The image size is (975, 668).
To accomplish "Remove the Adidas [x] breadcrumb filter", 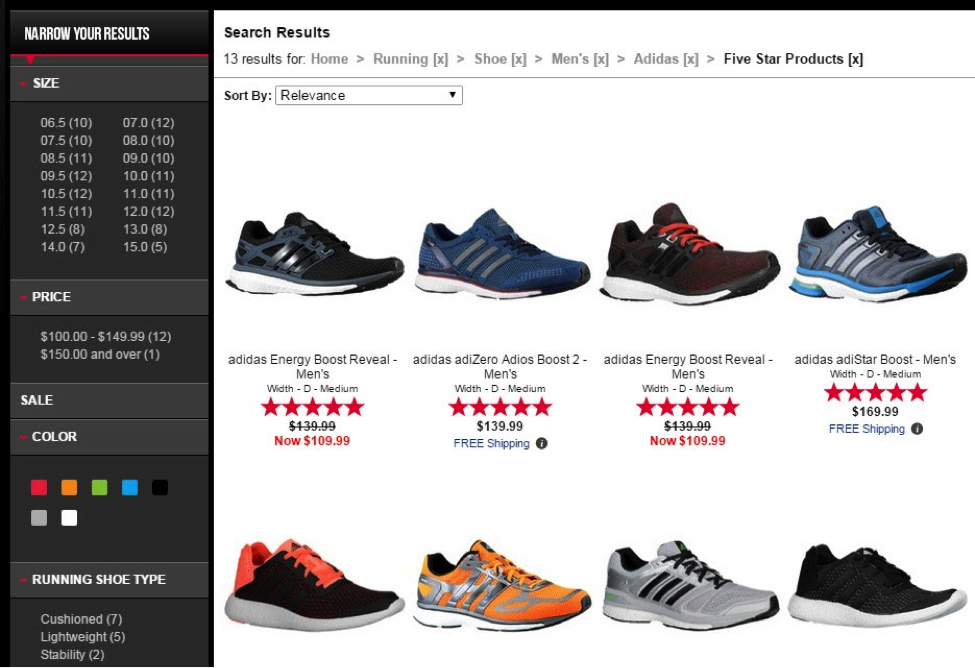I will click(x=666, y=59).
